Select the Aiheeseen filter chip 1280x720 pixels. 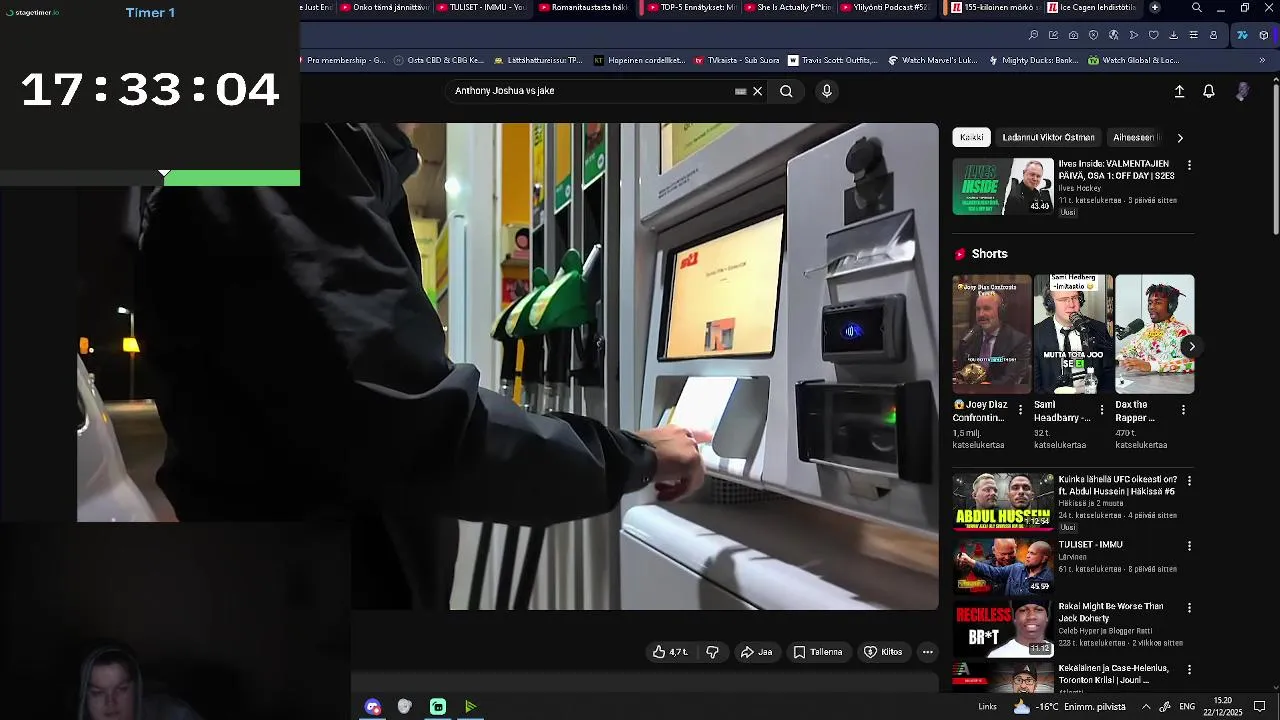point(1135,137)
